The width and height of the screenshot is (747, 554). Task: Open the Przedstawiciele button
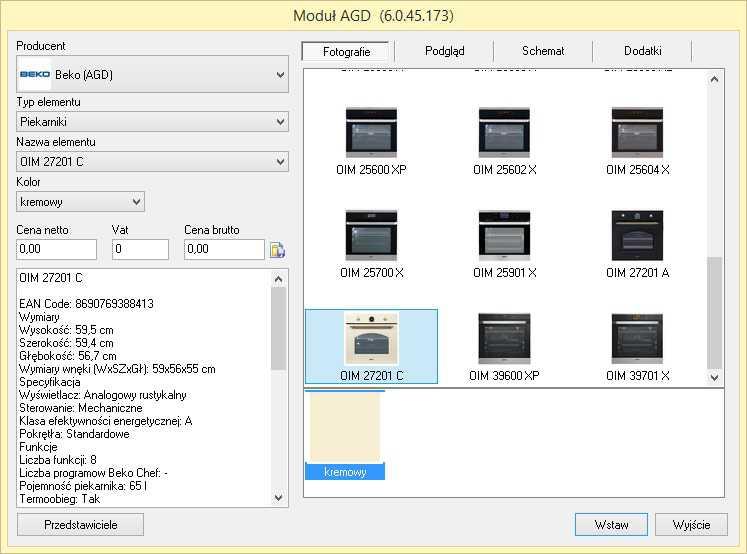[x=81, y=524]
